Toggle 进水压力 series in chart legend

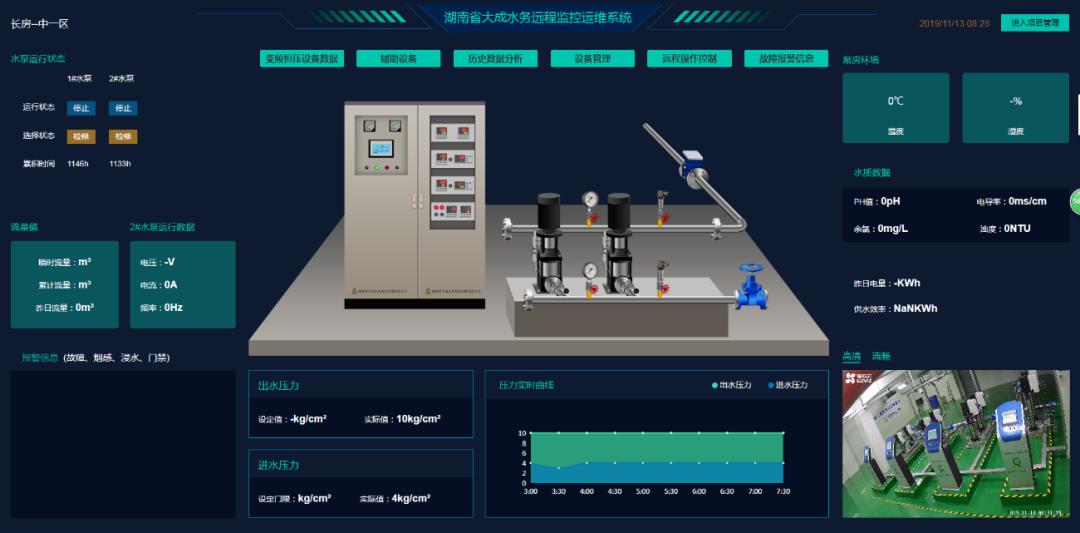click(x=788, y=385)
